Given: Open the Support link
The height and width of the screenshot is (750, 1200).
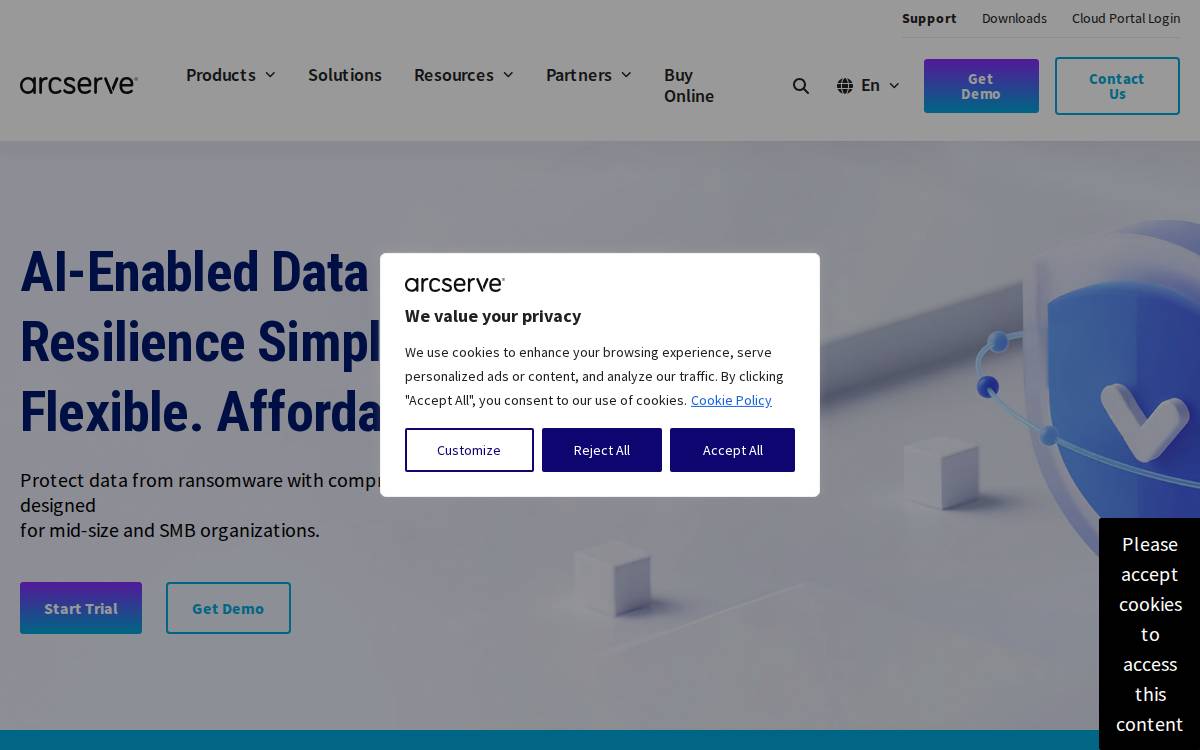Looking at the screenshot, I should (x=929, y=18).
